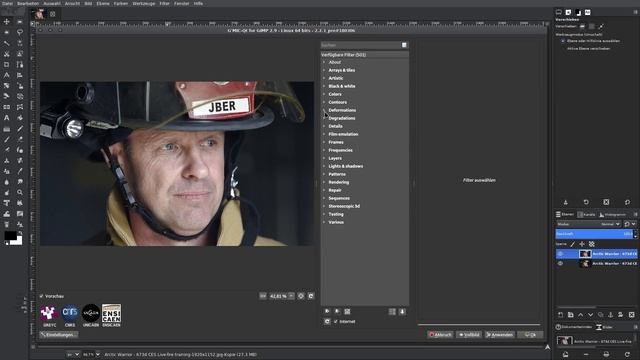Expand the Lights & shadows filter category
The height and width of the screenshot is (360, 640).
[x=324, y=166]
